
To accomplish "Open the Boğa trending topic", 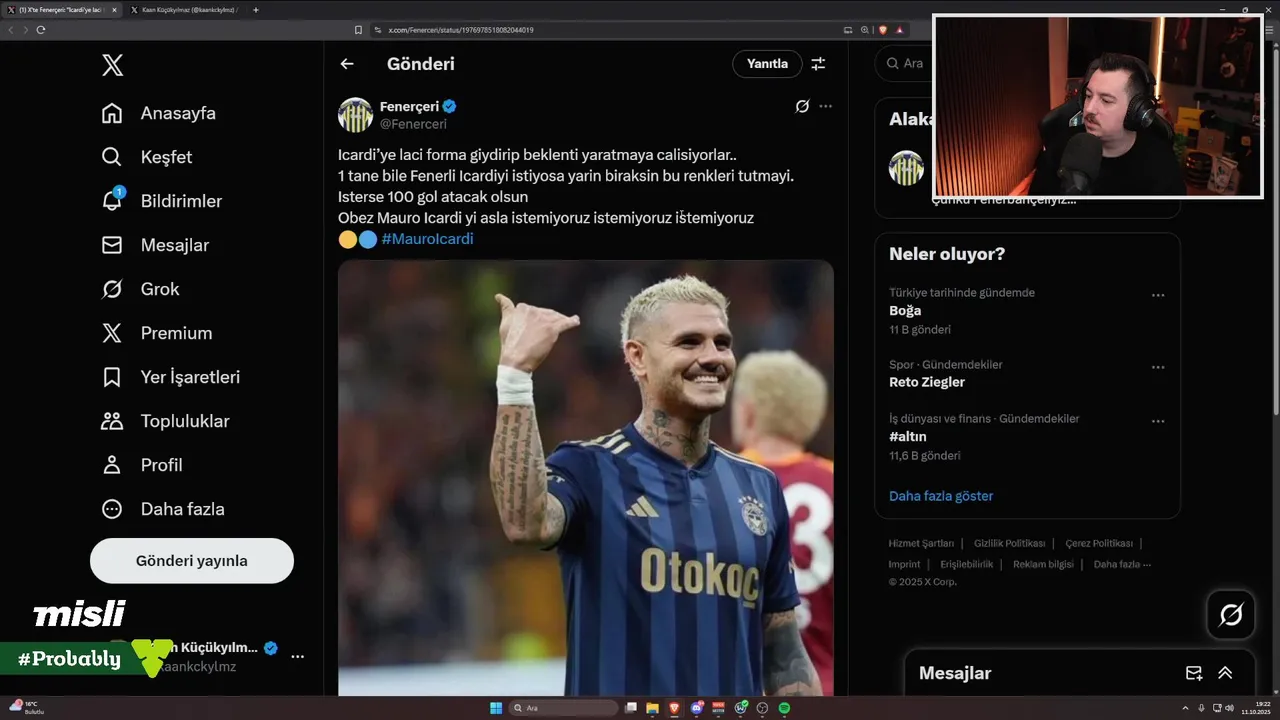I will [x=905, y=311].
